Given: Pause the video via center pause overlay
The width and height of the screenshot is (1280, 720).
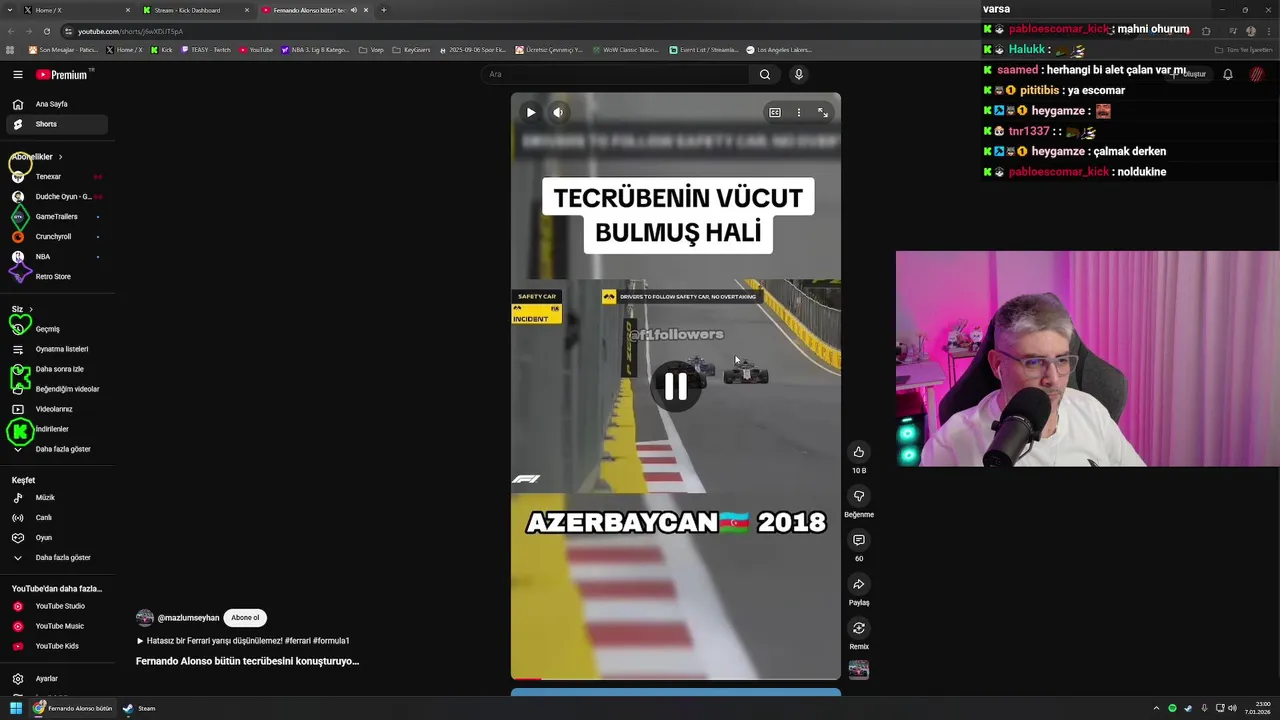Looking at the screenshot, I should pos(676,387).
